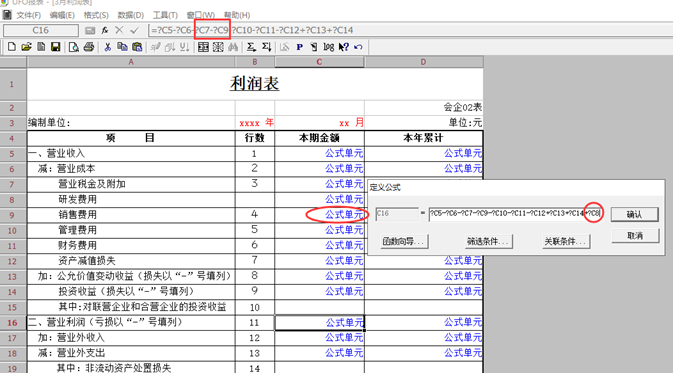The height and width of the screenshot is (373, 673).
Task: Click the greyed chart icon in the toolbar
Action: click(285, 47)
